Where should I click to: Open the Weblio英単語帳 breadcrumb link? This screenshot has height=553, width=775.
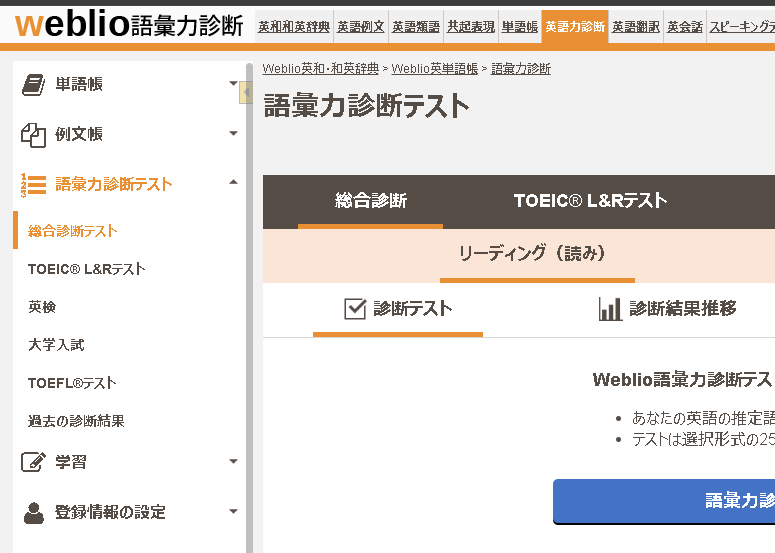coord(434,69)
